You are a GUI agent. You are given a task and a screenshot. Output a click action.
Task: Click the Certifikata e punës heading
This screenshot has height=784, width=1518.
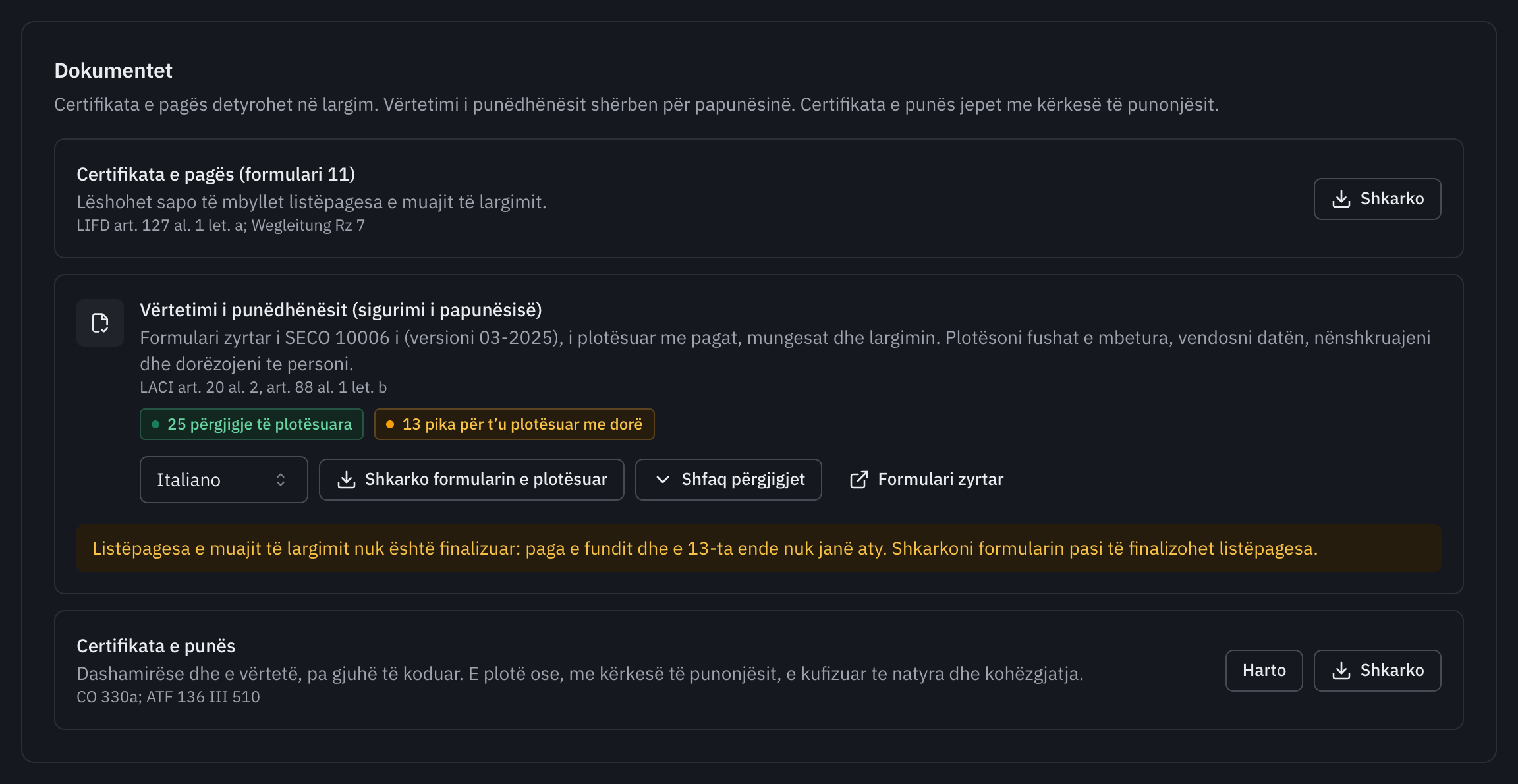pos(156,646)
